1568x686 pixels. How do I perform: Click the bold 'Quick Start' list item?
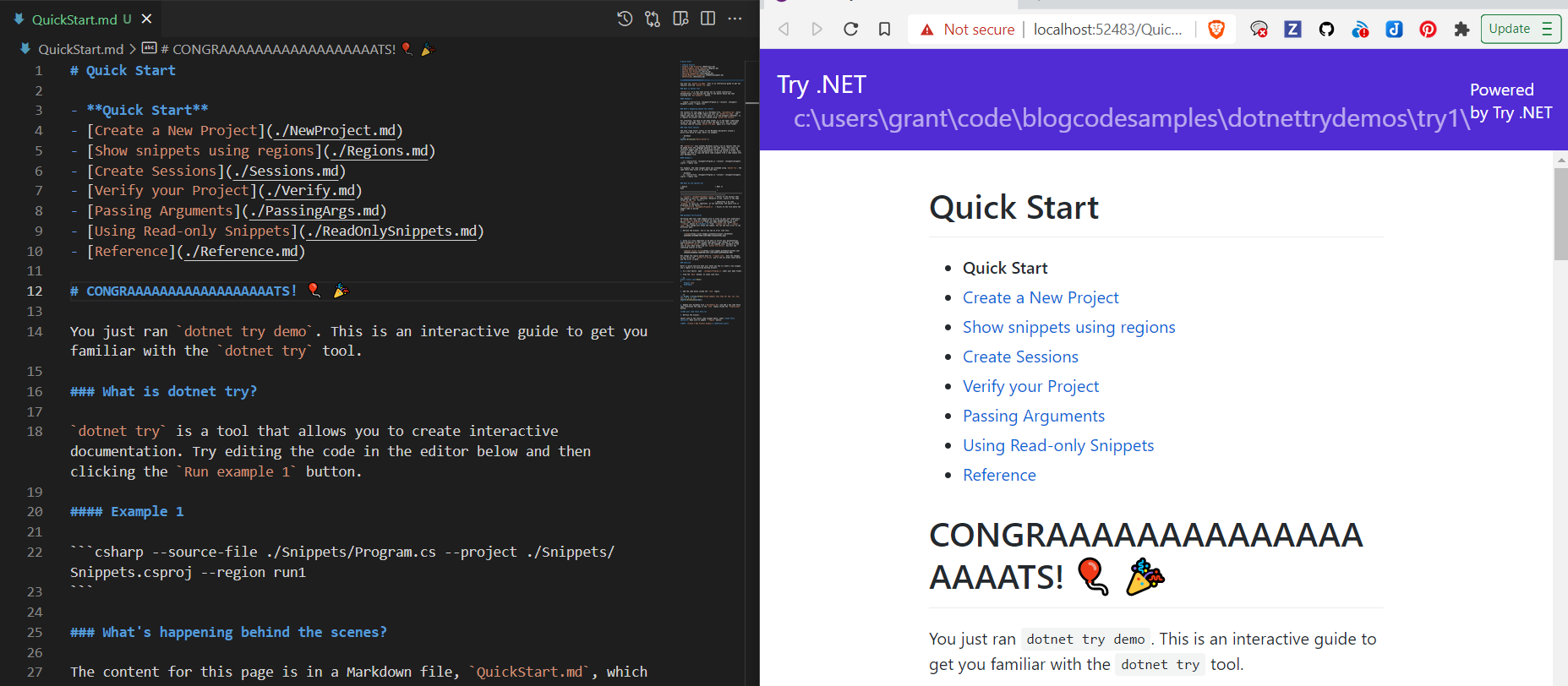[1005, 268]
